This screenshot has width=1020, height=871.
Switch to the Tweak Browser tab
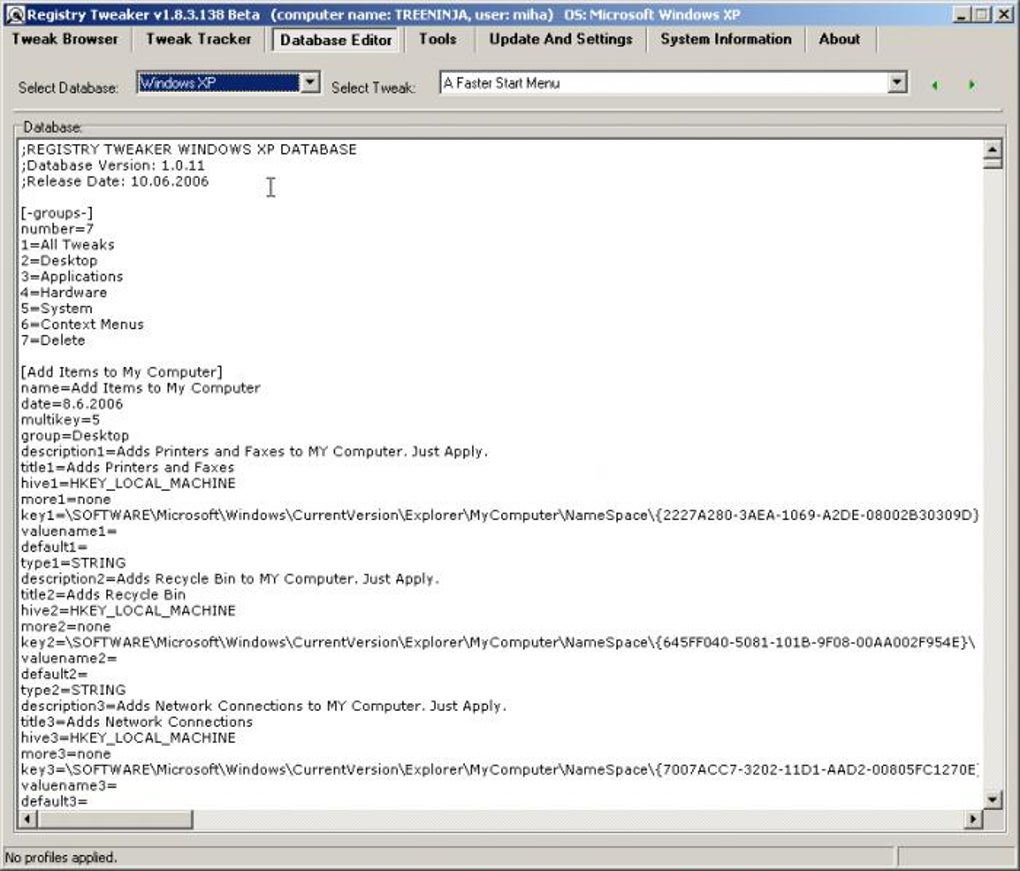coord(65,39)
